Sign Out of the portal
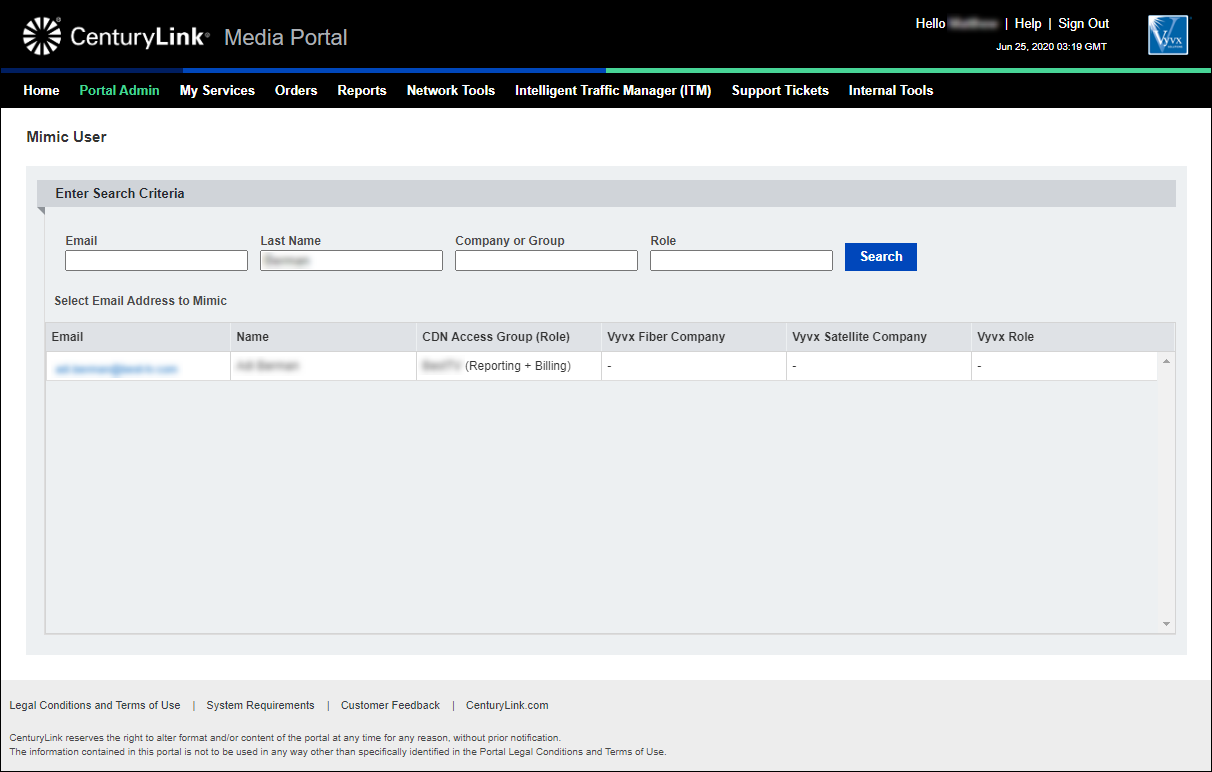 pyautogui.click(x=1084, y=23)
